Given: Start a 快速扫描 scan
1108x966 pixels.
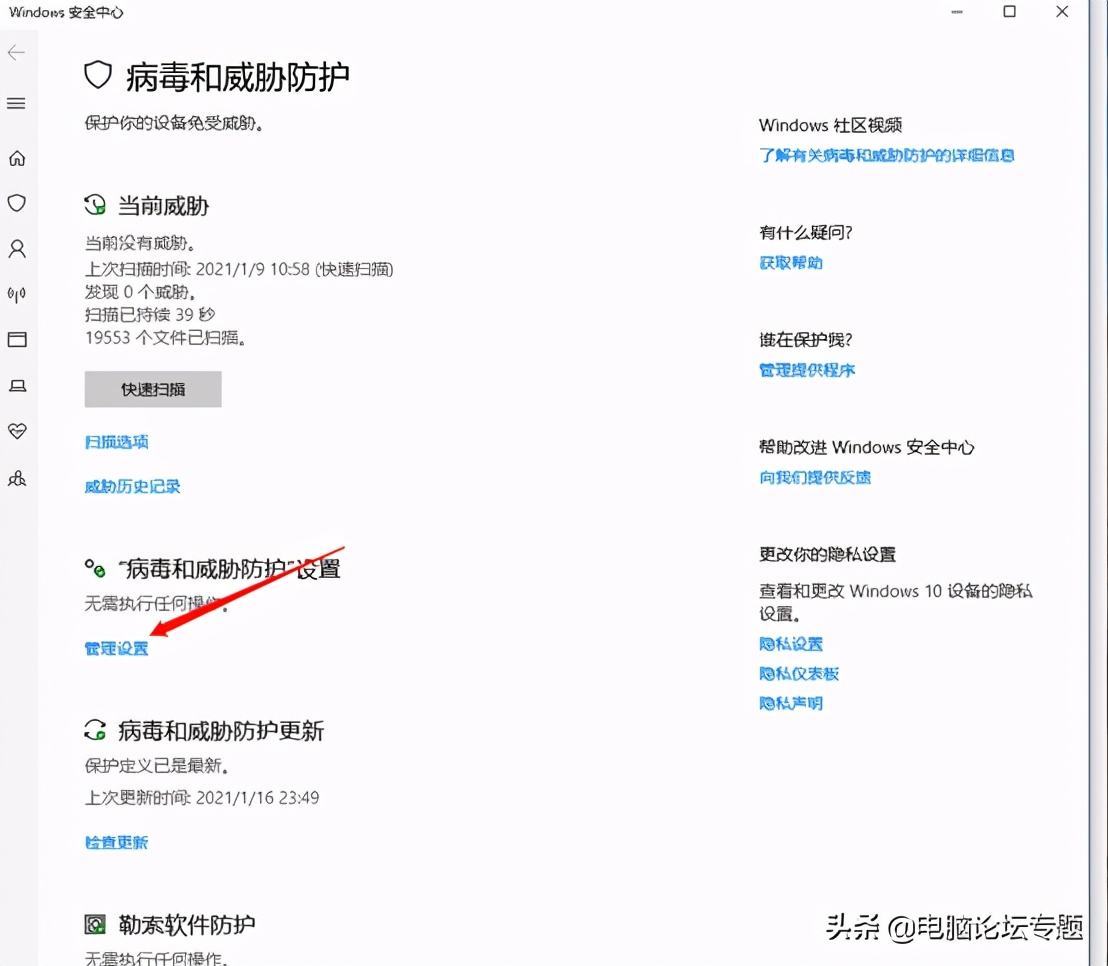Looking at the screenshot, I should (152, 389).
